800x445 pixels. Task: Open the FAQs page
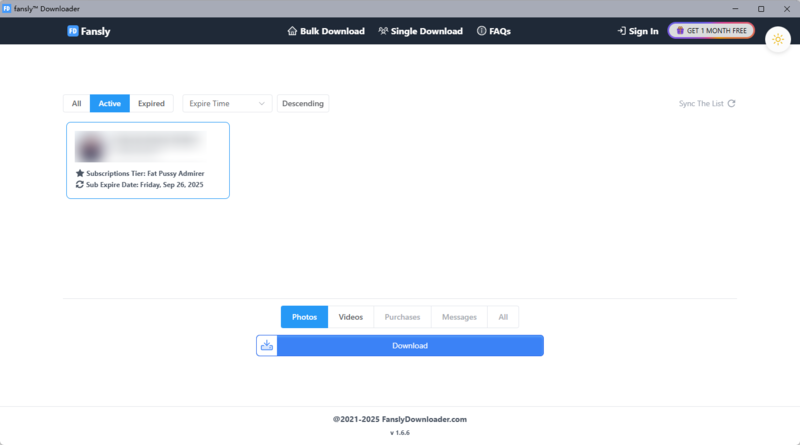pos(493,31)
